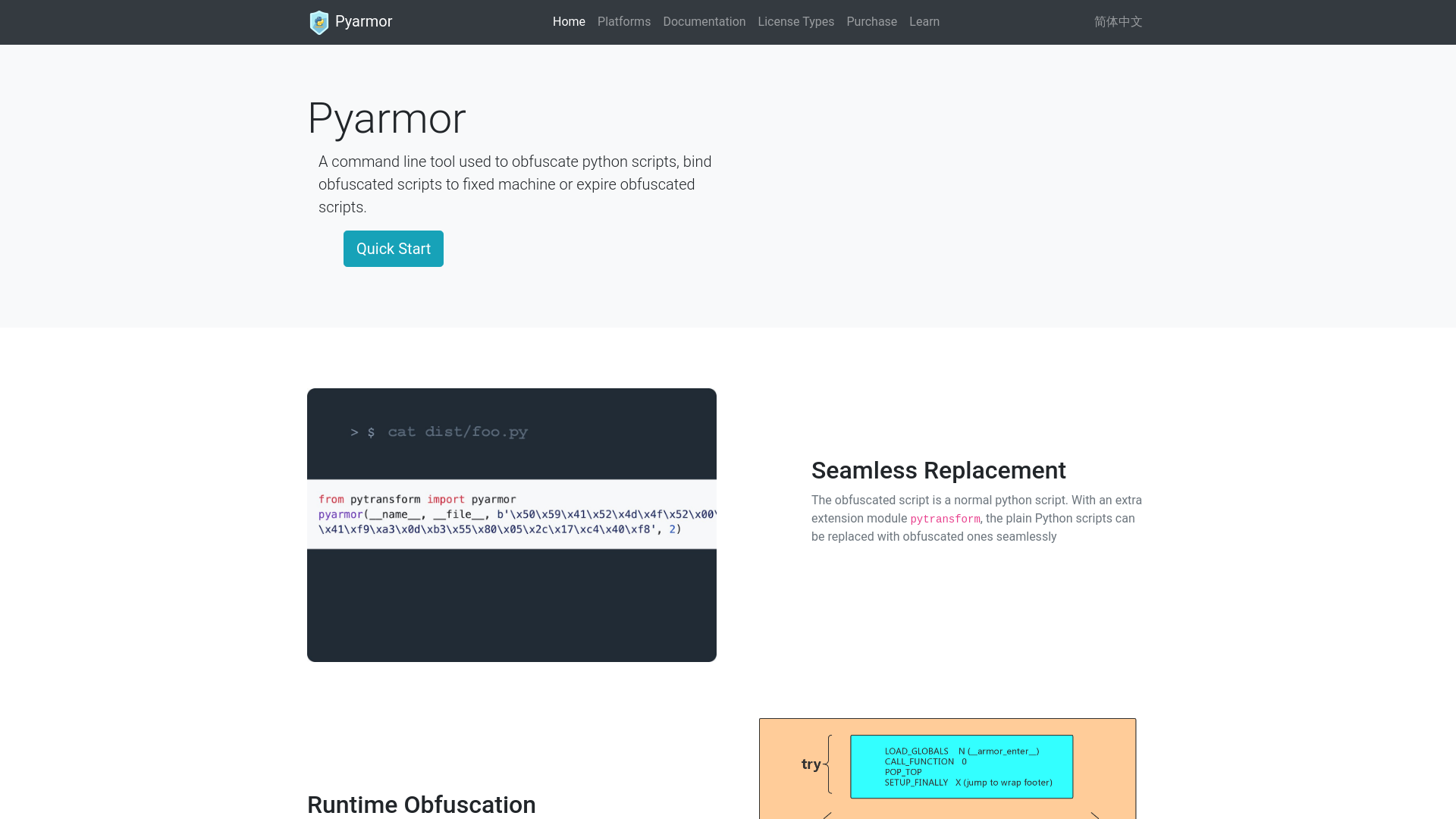The width and height of the screenshot is (1456, 819).
Task: Click the Seamless Replacement heading
Action: [x=939, y=470]
